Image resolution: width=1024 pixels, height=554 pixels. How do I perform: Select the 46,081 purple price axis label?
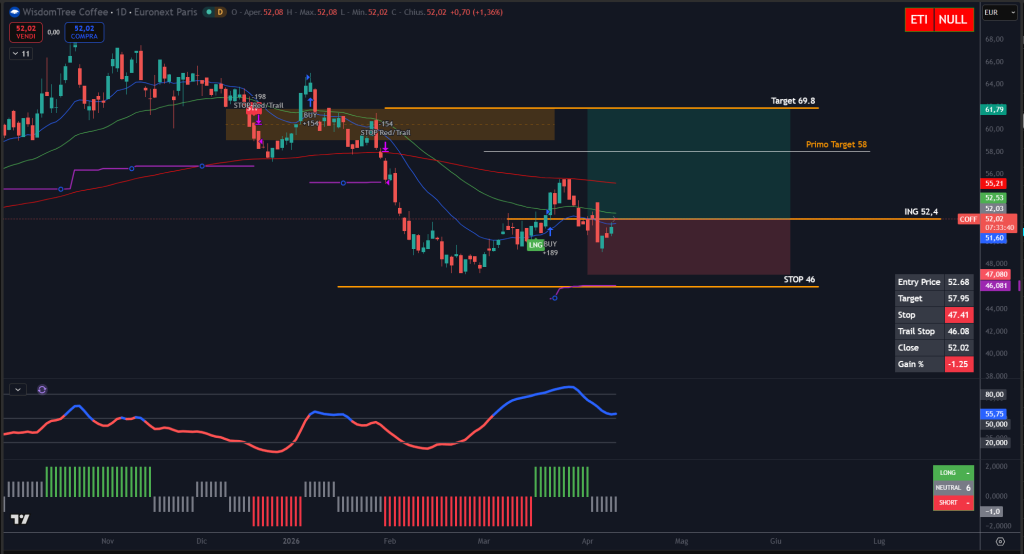point(995,286)
